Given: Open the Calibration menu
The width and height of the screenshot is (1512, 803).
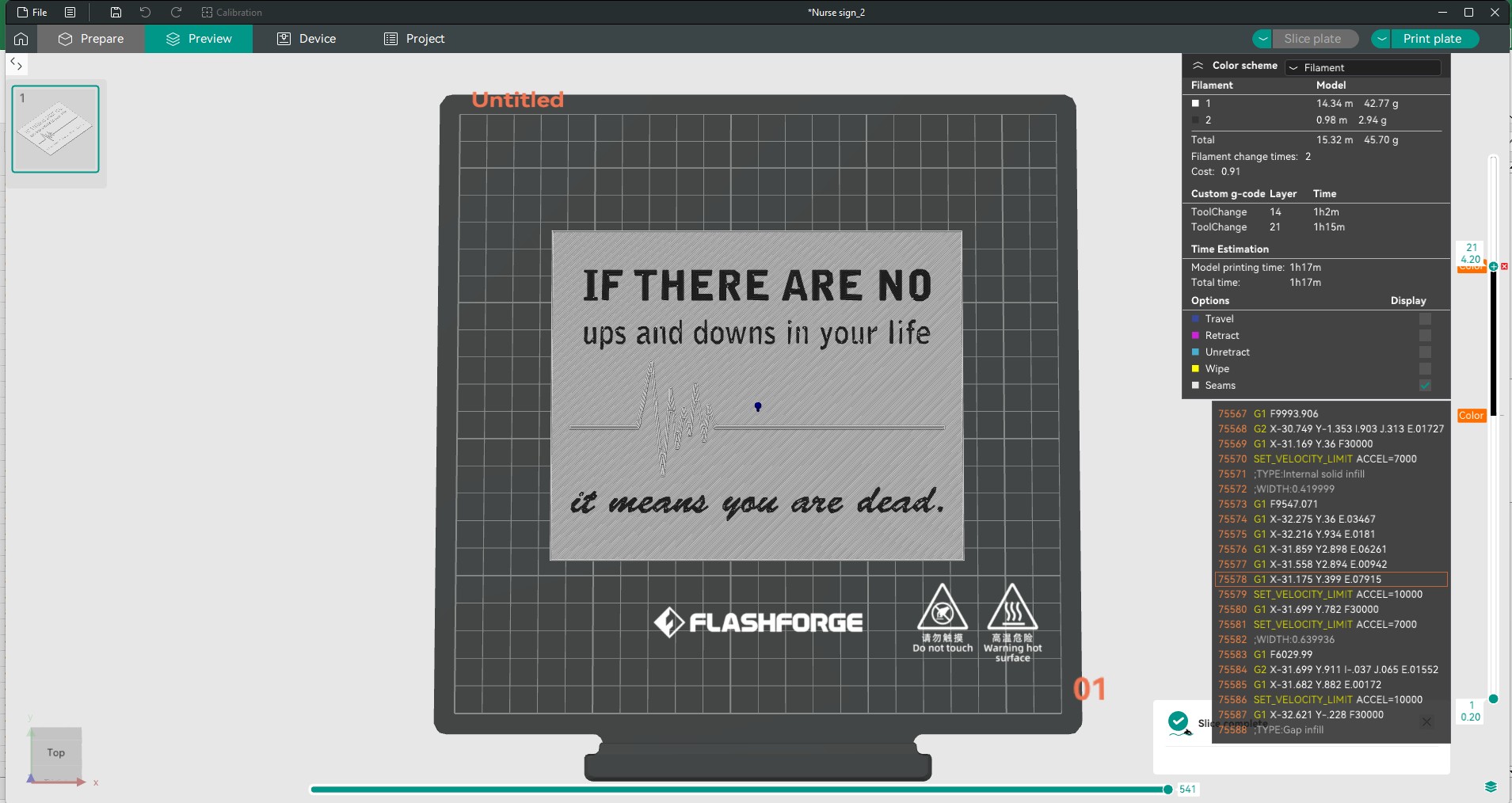Looking at the screenshot, I should pos(231,12).
